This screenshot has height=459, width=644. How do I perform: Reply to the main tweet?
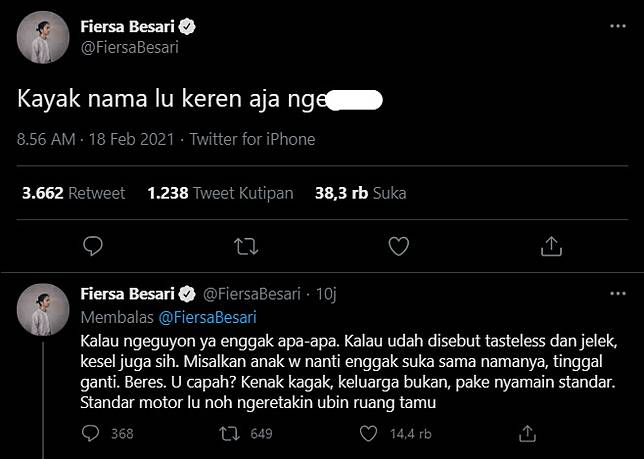point(92,245)
